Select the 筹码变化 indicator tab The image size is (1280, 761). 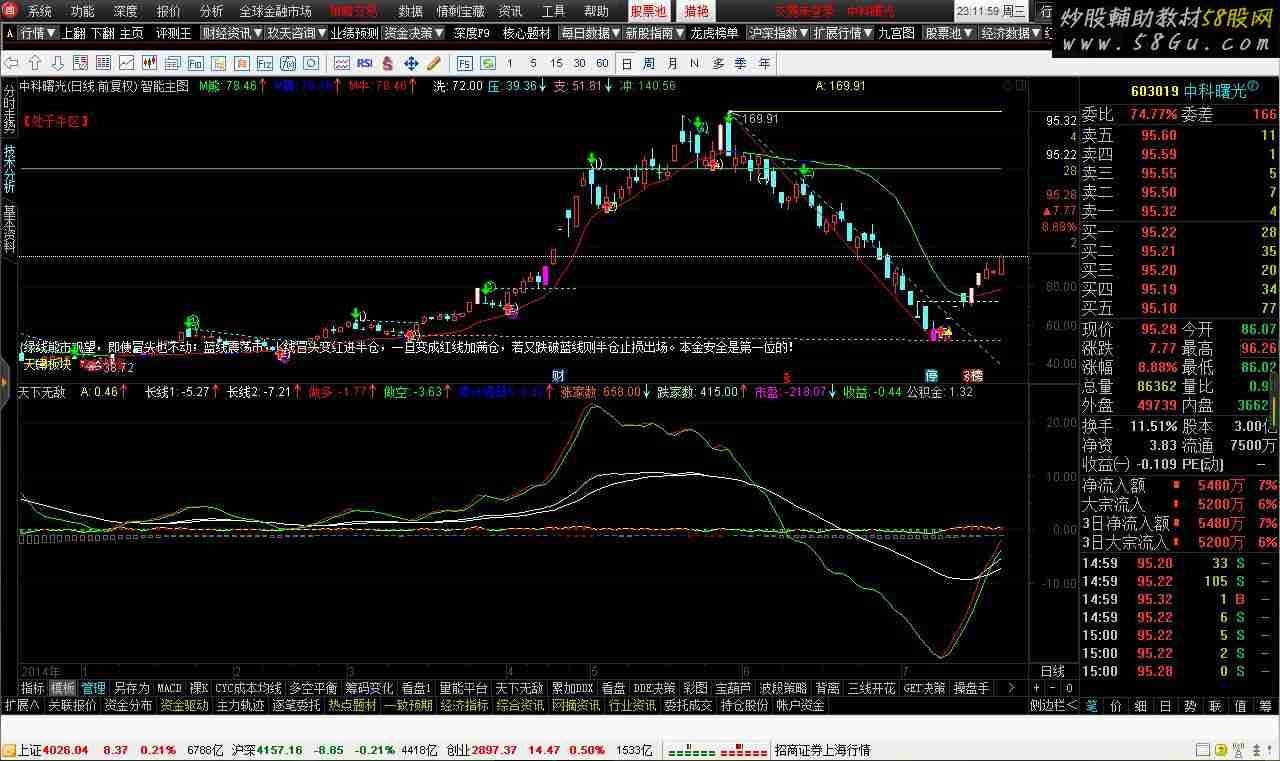click(x=370, y=688)
